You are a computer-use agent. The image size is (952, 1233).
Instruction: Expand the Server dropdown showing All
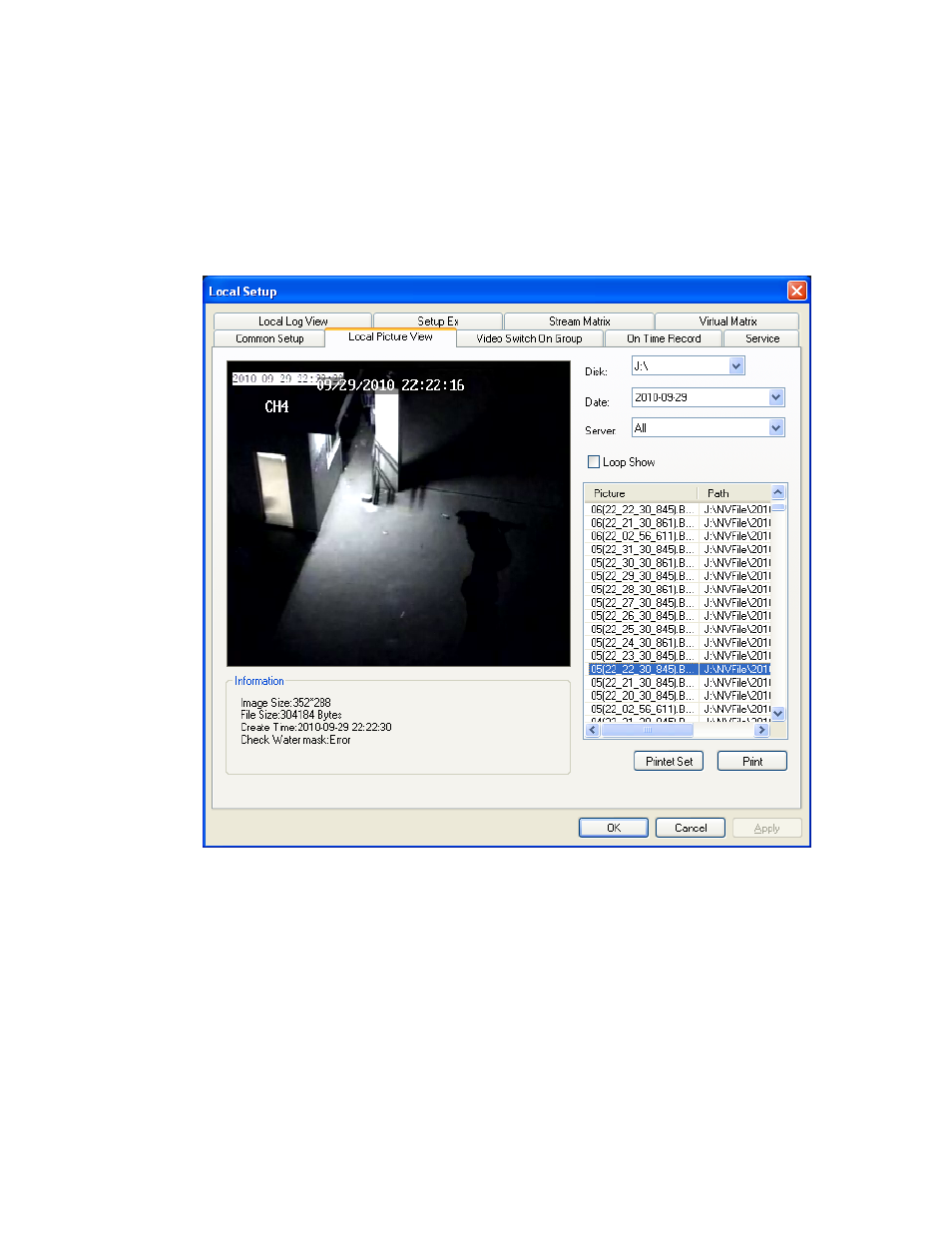click(776, 428)
